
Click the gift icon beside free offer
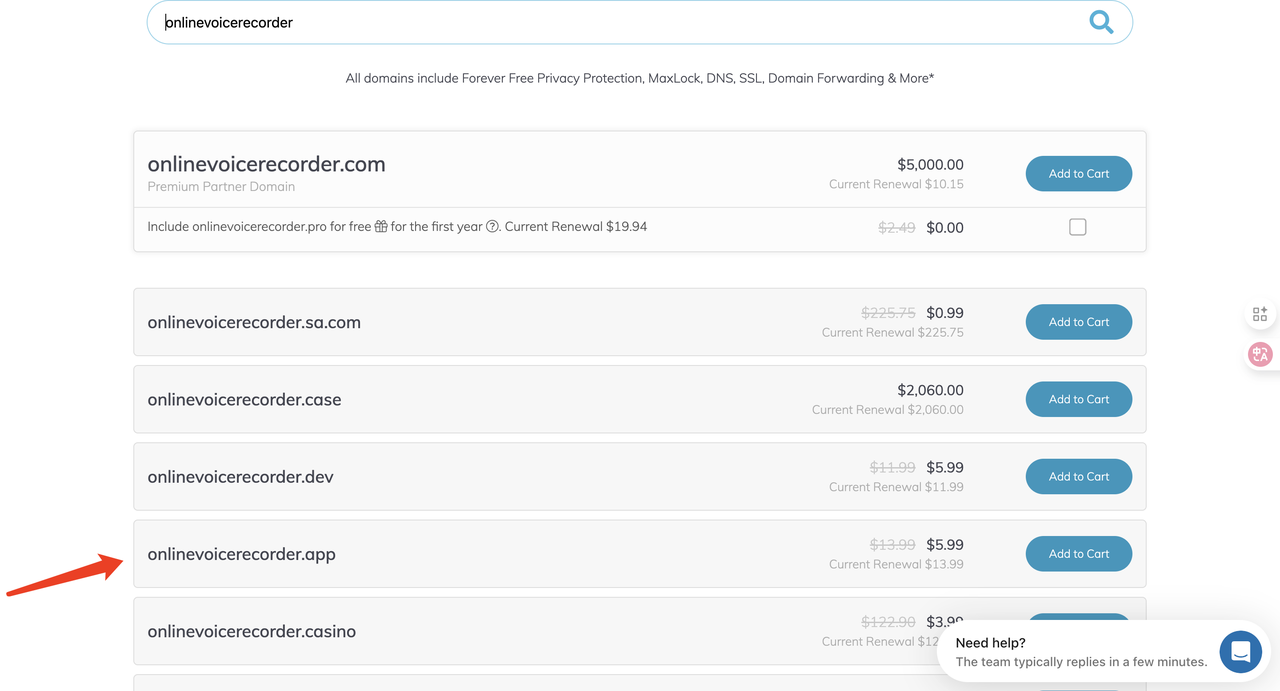[x=381, y=227]
